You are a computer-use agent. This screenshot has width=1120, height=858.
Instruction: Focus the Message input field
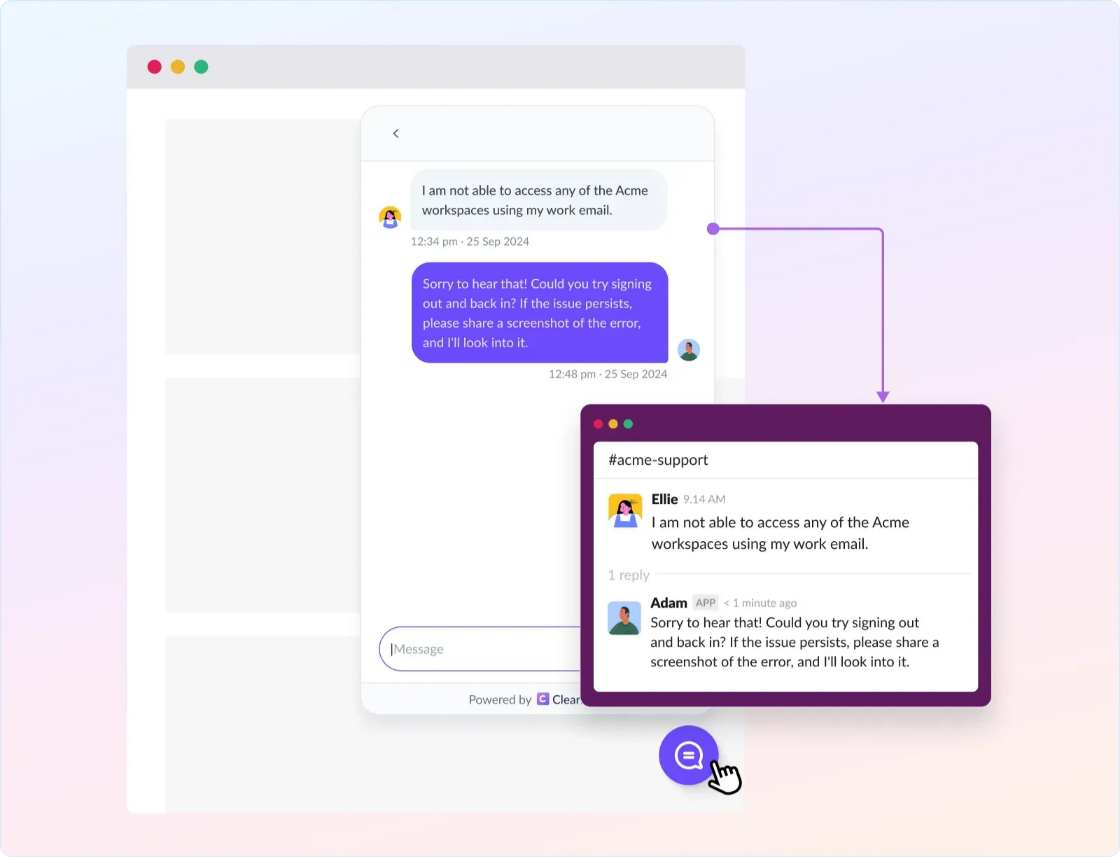(x=480, y=649)
